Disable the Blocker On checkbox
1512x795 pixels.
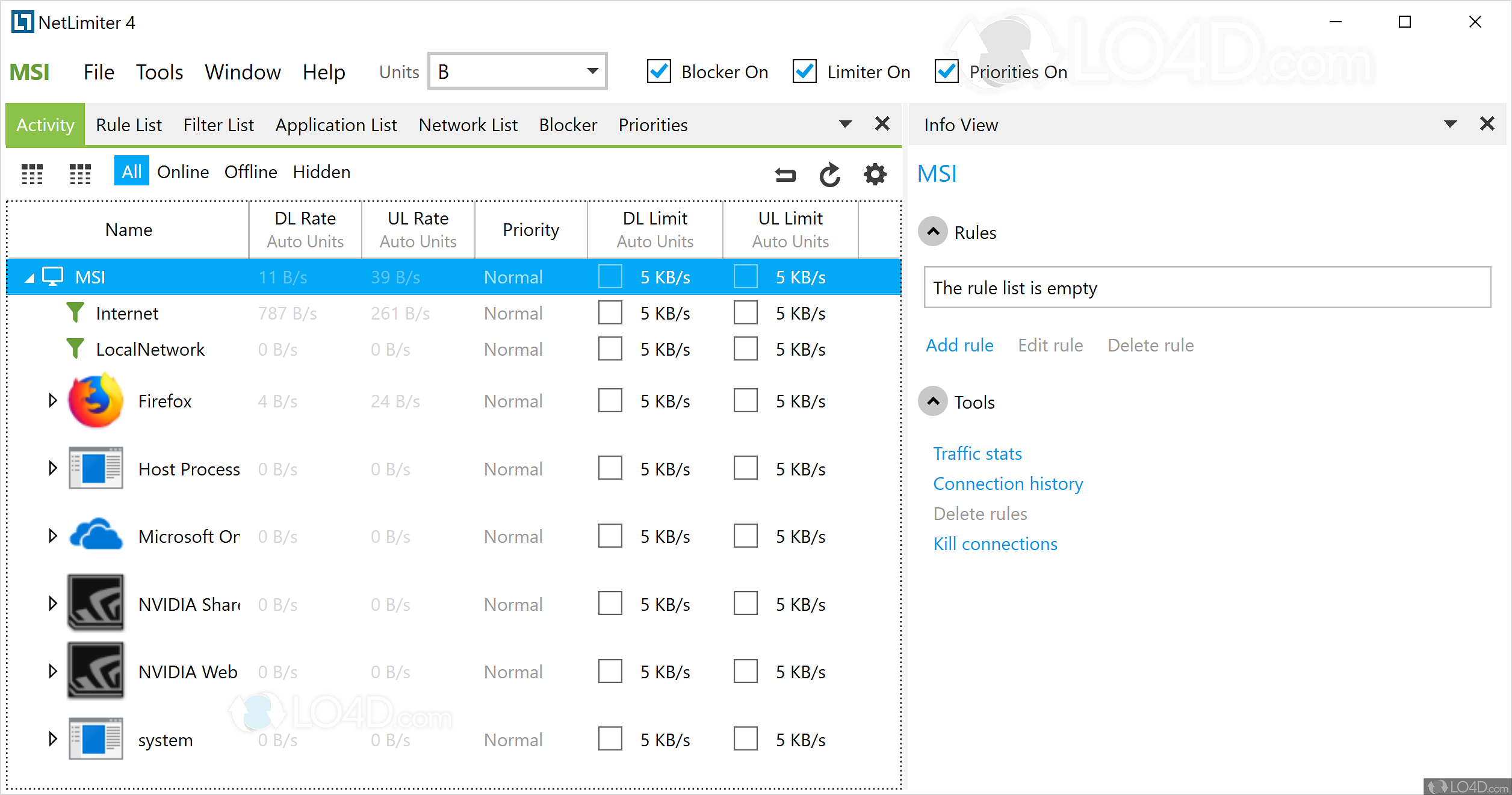coord(658,71)
